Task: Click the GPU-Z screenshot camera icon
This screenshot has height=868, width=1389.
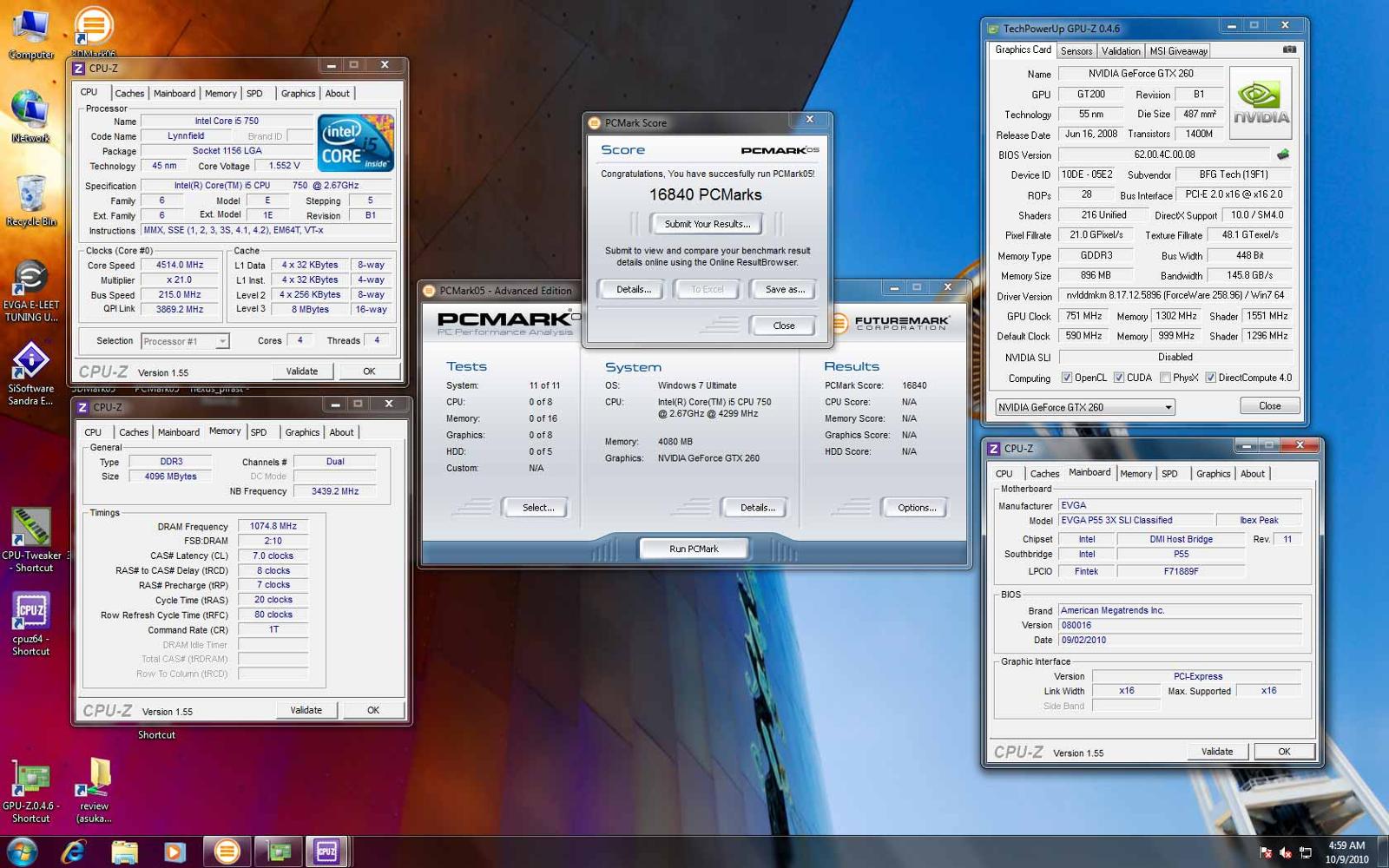Action: (x=1289, y=49)
